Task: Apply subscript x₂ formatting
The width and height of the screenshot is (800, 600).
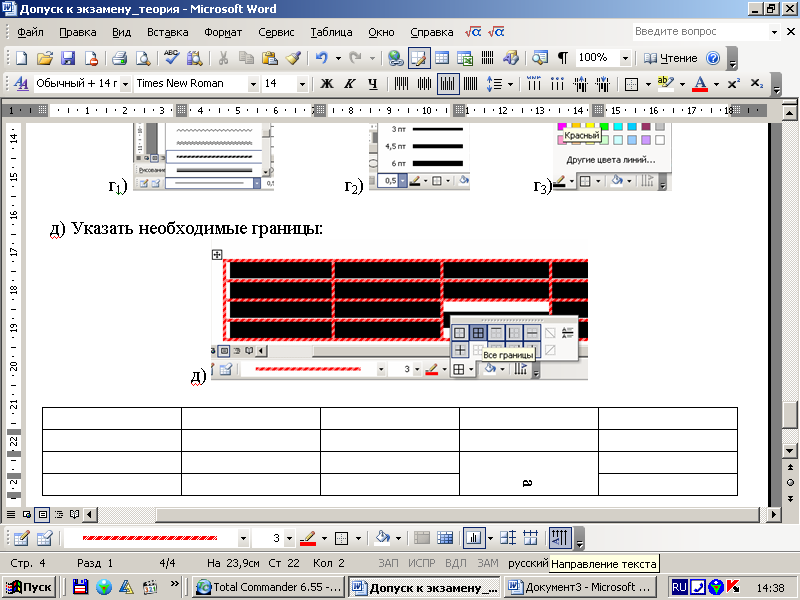Action: coord(757,84)
